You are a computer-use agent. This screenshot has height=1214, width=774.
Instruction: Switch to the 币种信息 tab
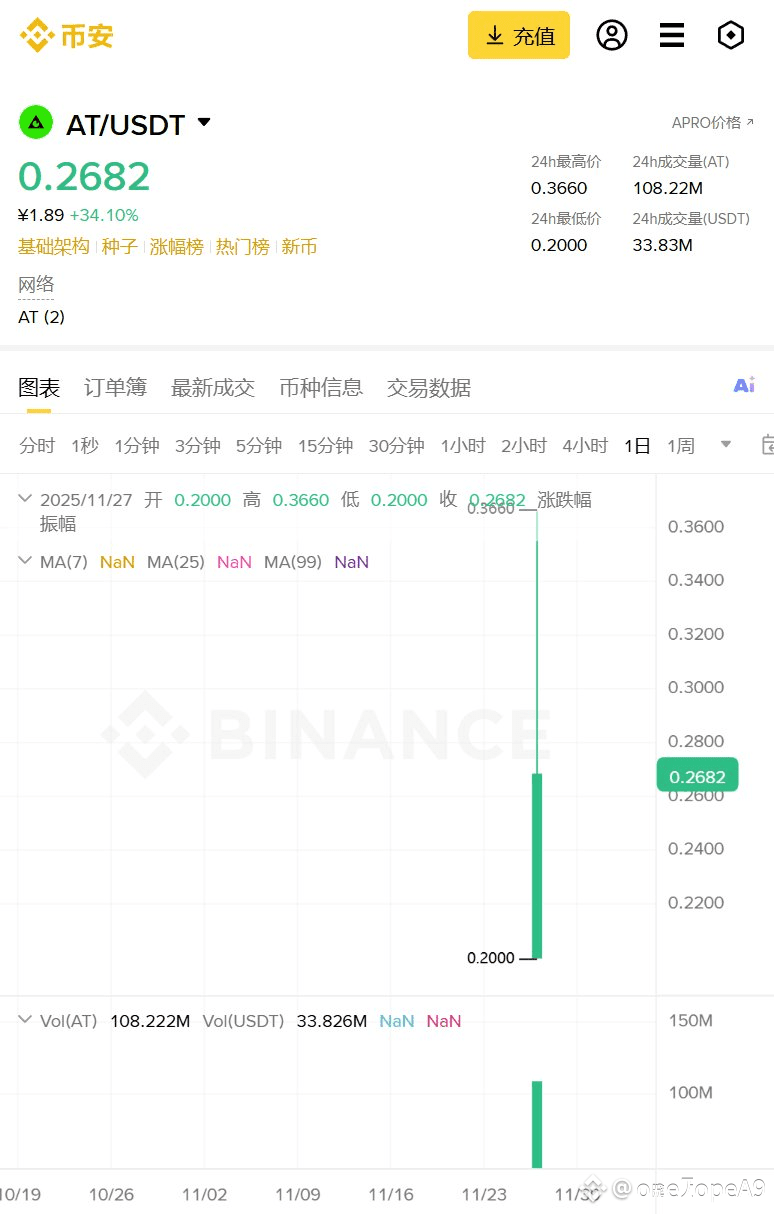[x=320, y=387]
